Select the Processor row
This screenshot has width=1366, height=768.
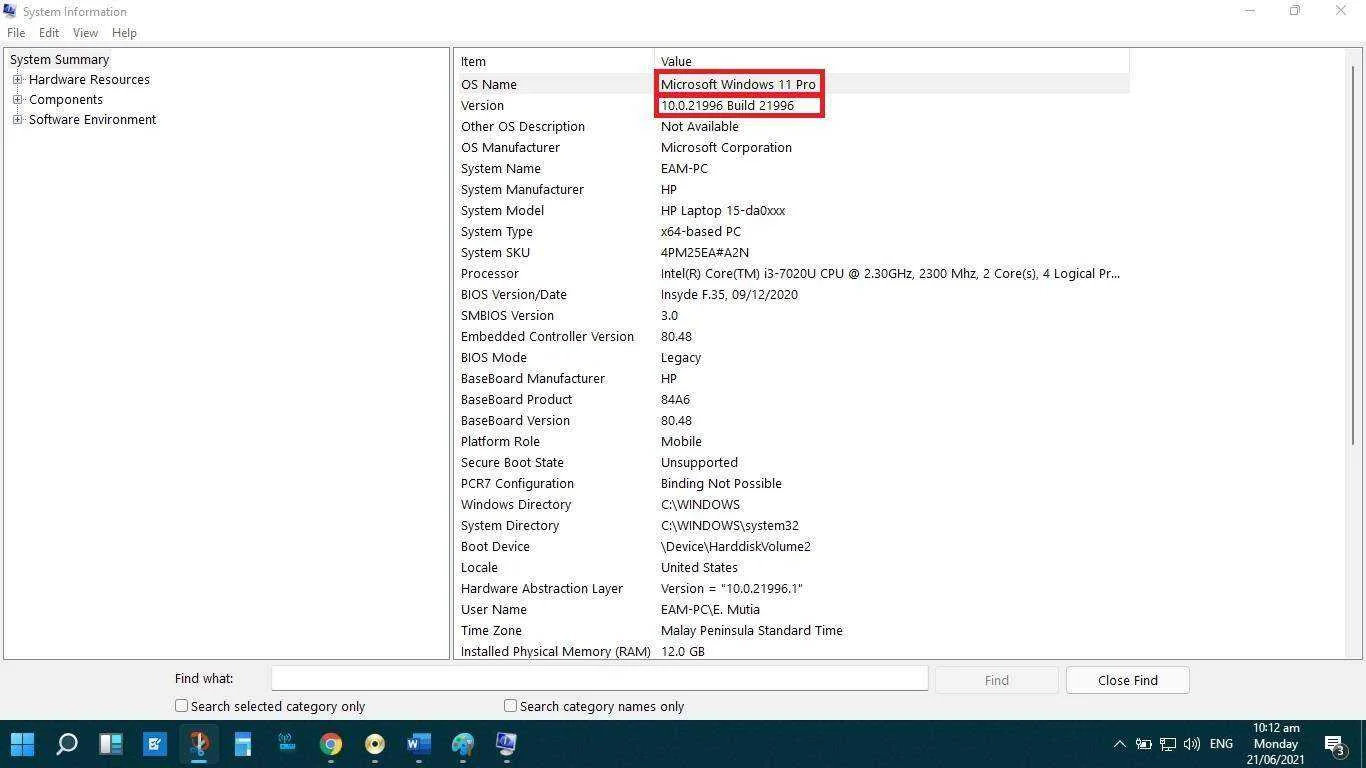pos(792,273)
